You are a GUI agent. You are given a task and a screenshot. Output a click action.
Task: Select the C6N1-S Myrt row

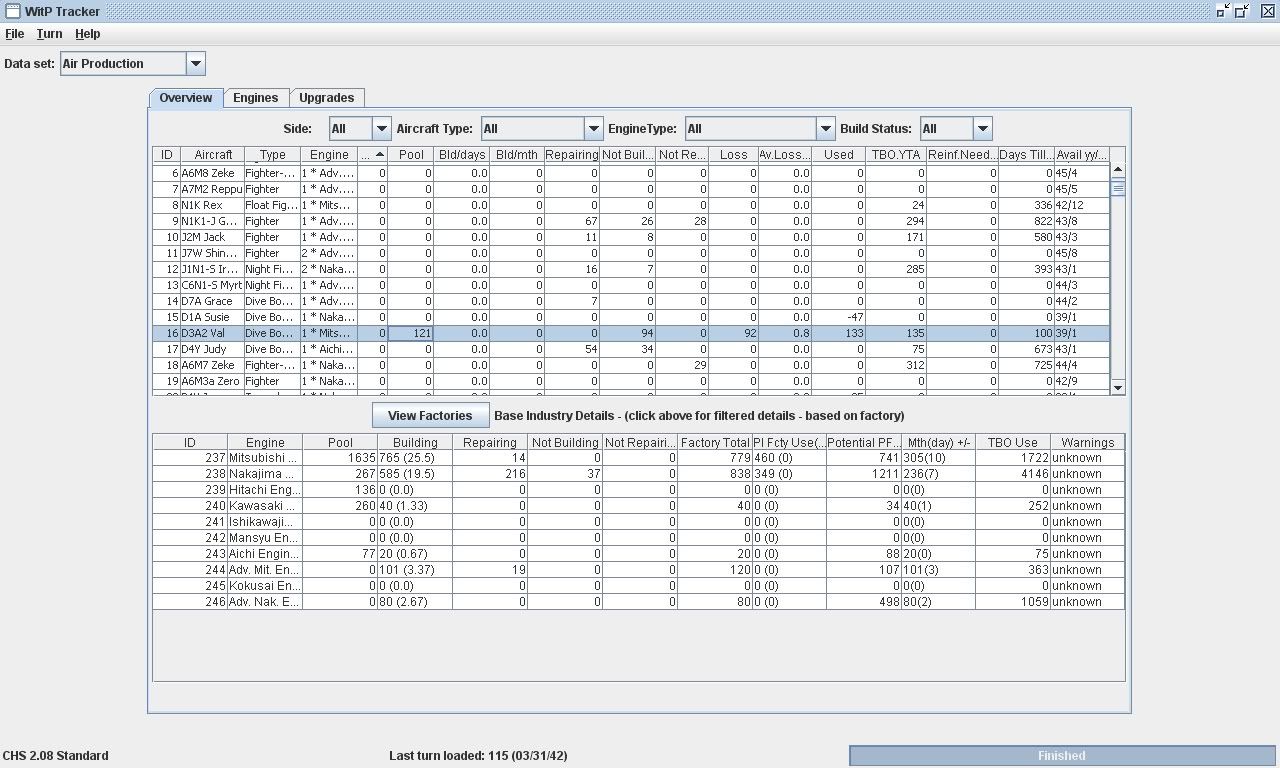click(631, 285)
